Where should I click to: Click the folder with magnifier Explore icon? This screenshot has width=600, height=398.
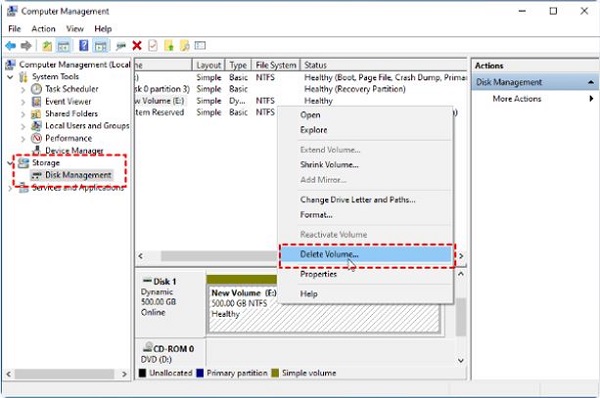tap(184, 46)
